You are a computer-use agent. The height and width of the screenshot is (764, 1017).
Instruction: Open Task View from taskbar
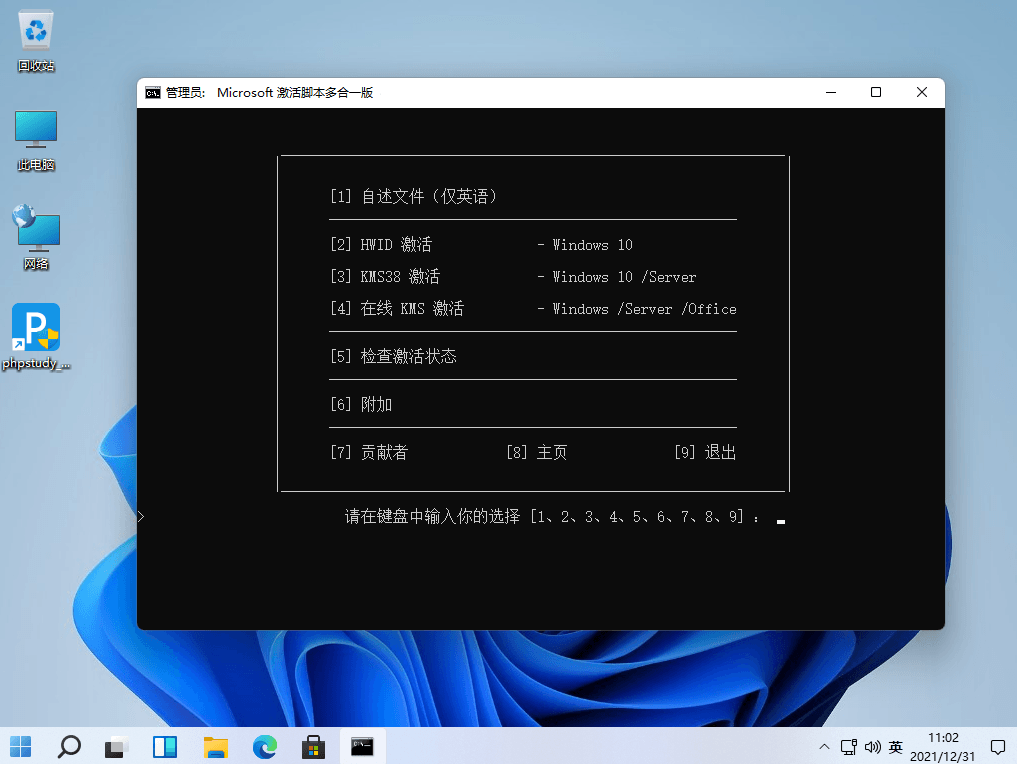point(117,746)
